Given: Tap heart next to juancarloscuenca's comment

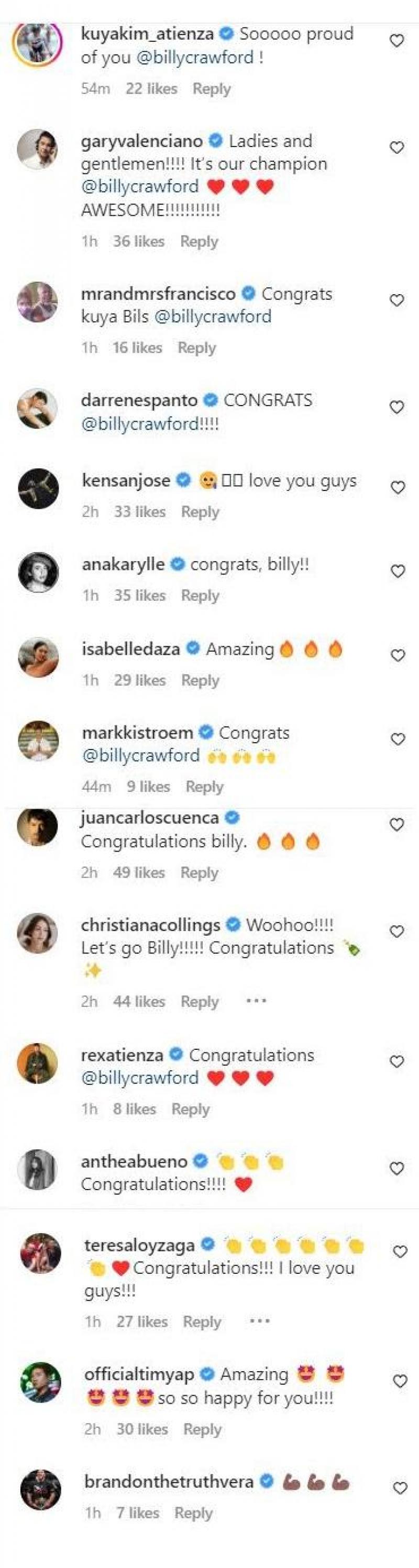Looking at the screenshot, I should click(397, 825).
